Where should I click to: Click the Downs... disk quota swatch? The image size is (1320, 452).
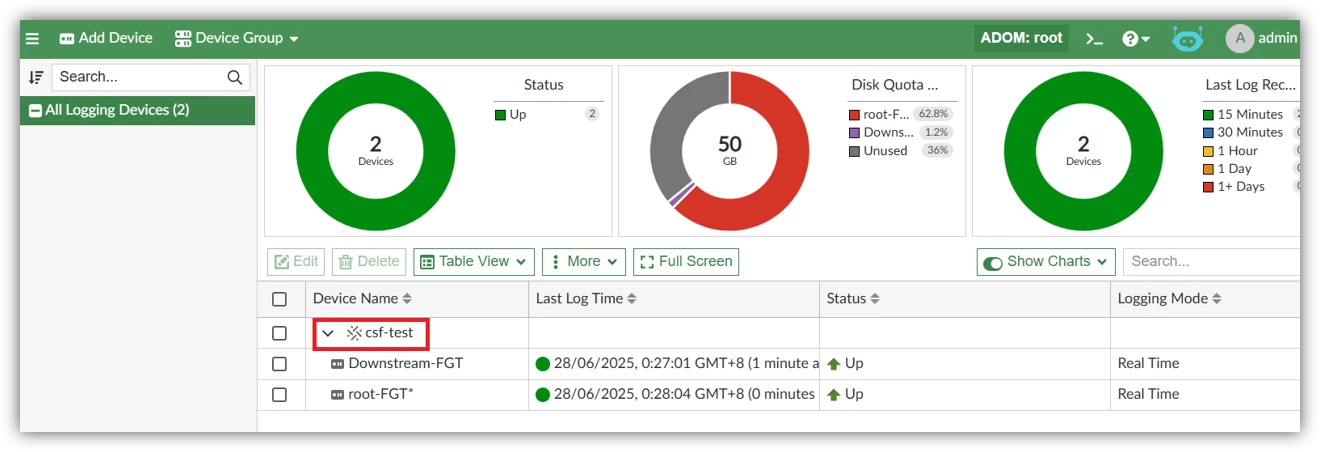point(854,133)
